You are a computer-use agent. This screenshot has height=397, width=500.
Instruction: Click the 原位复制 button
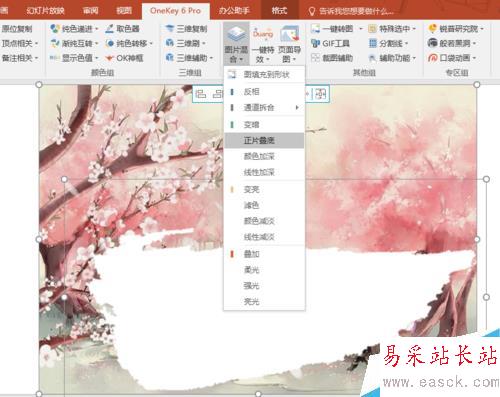click(x=17, y=29)
